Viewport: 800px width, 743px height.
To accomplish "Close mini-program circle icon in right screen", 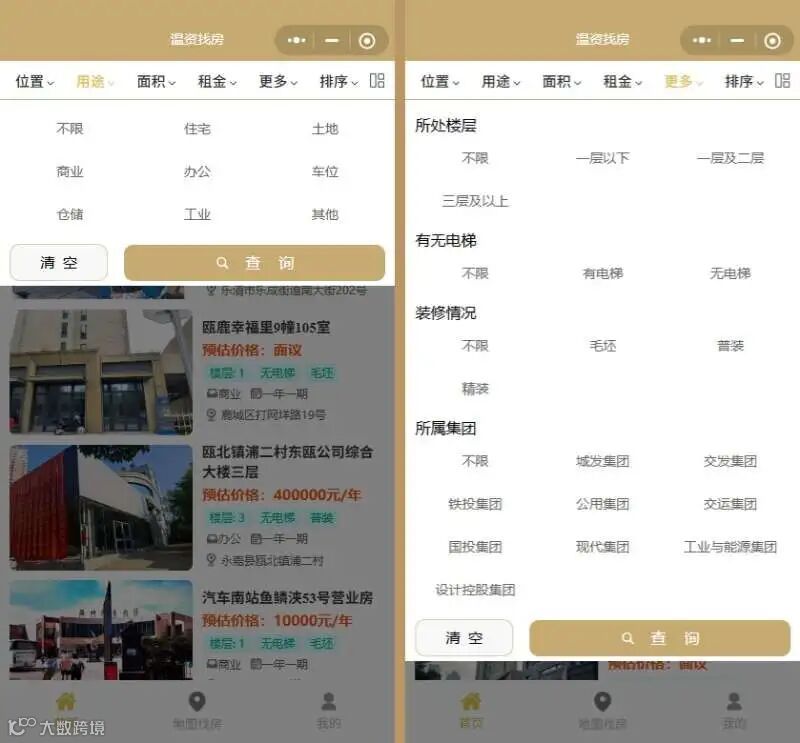I will tap(772, 40).
